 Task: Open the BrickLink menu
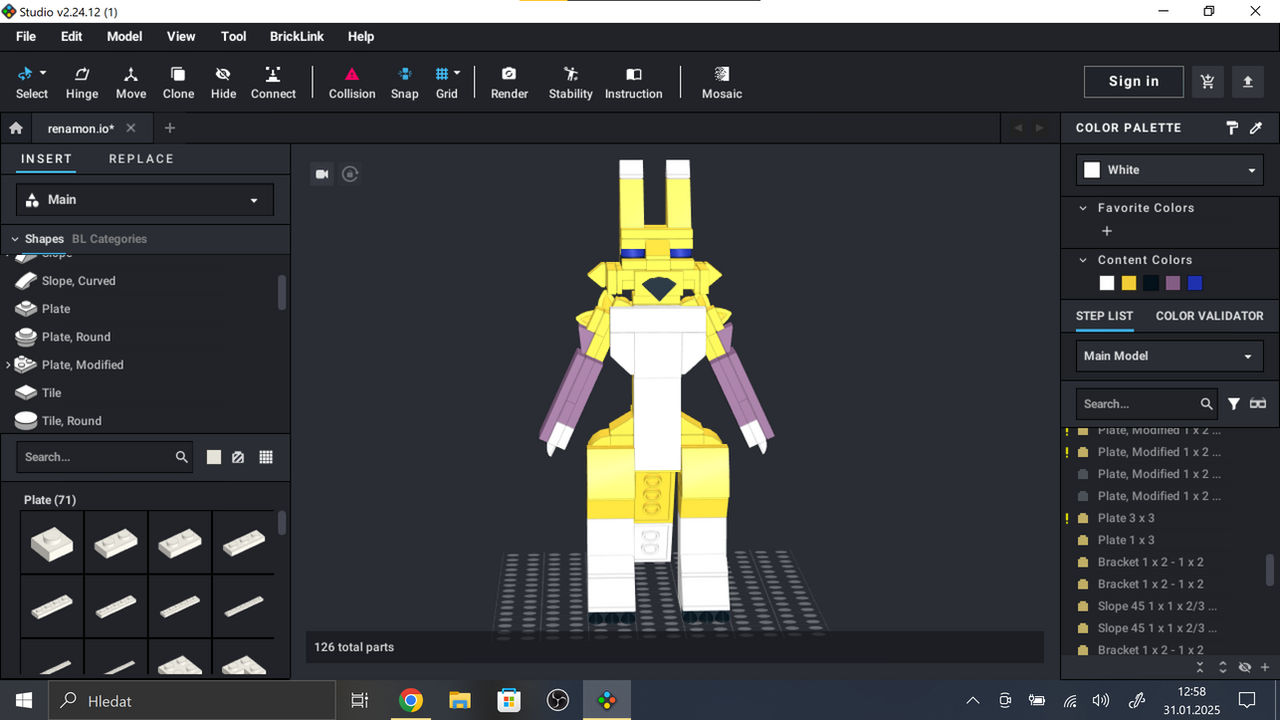(x=297, y=36)
